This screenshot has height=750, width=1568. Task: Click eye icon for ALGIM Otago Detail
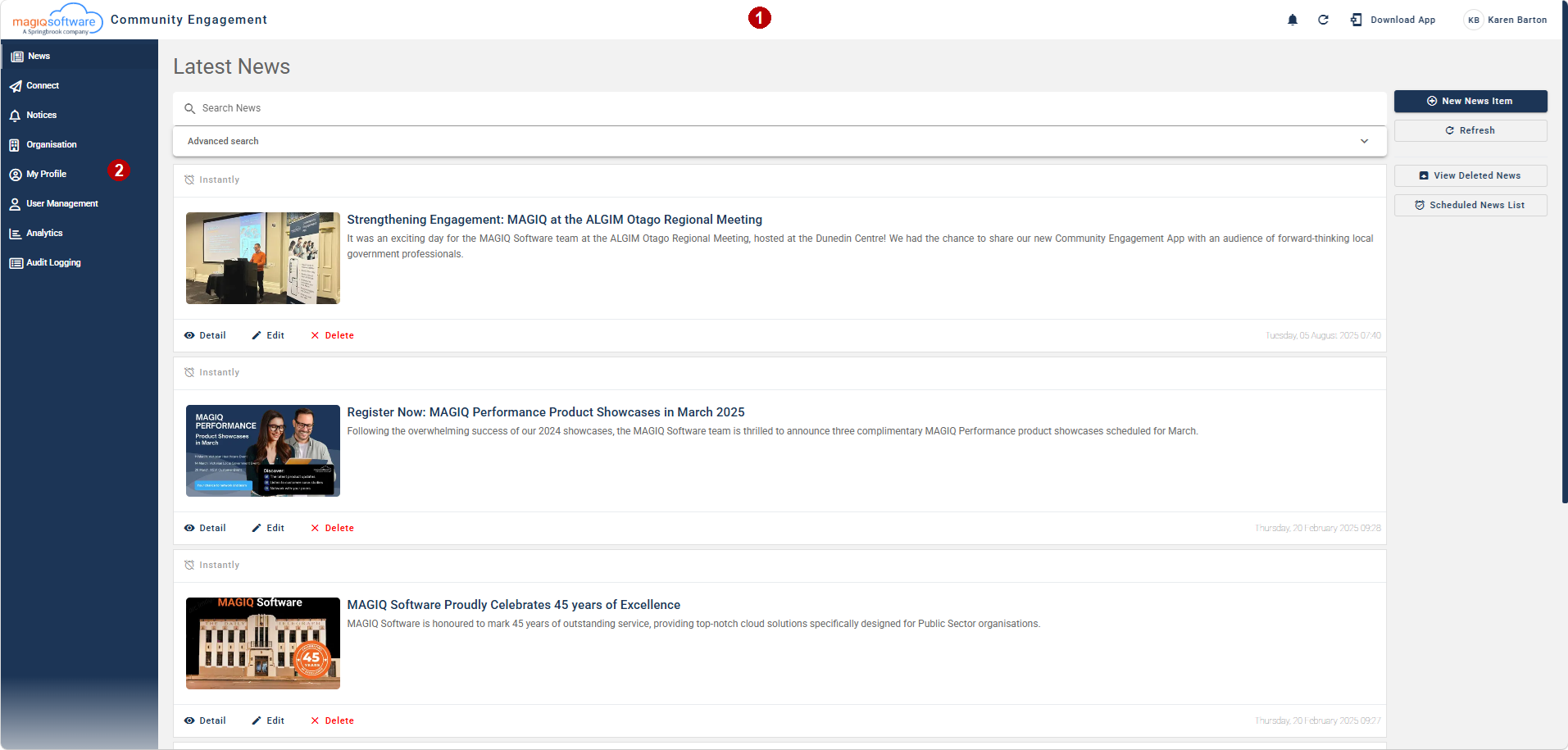tap(189, 335)
